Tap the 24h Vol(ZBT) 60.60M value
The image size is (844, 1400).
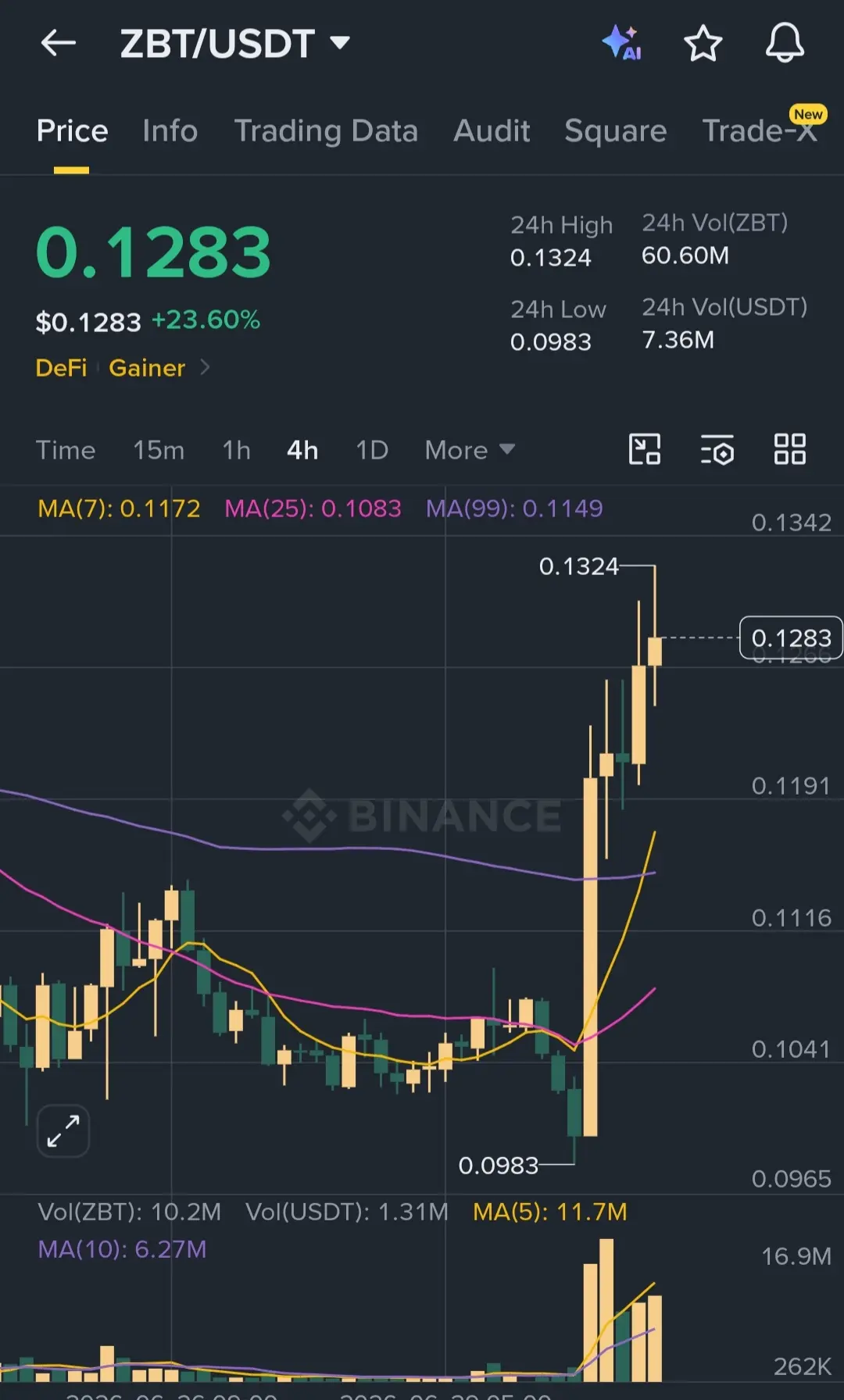point(685,255)
